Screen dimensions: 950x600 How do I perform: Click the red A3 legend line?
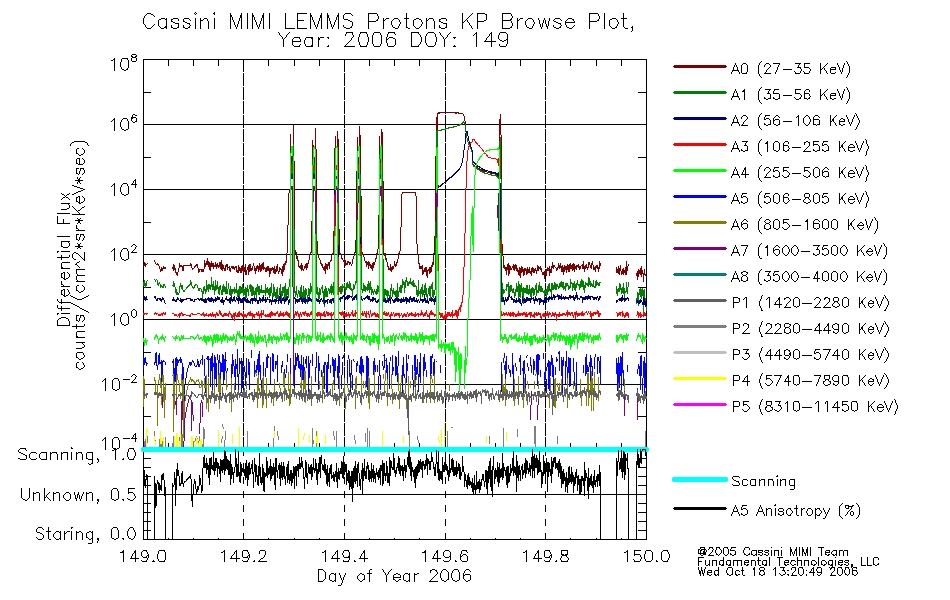click(699, 145)
